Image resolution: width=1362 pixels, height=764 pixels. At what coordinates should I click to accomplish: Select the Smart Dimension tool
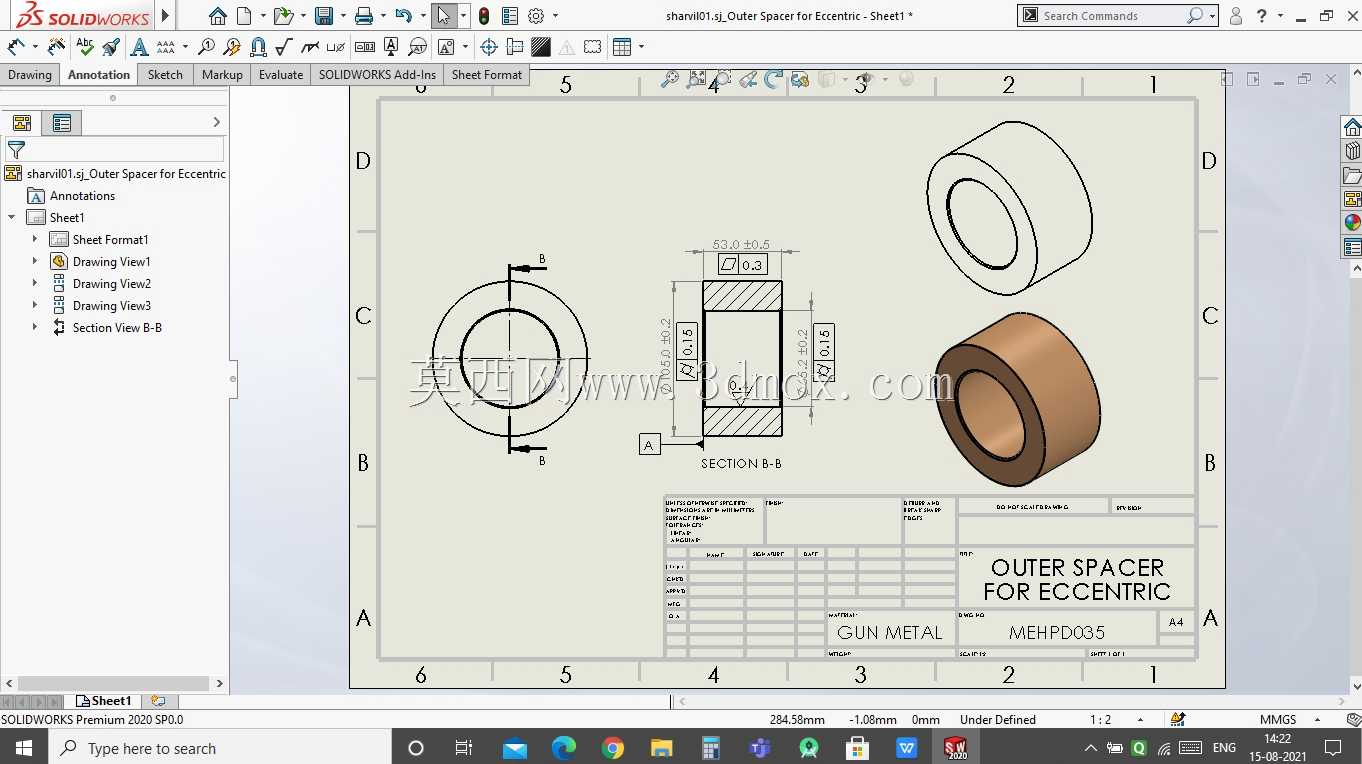[x=16, y=46]
